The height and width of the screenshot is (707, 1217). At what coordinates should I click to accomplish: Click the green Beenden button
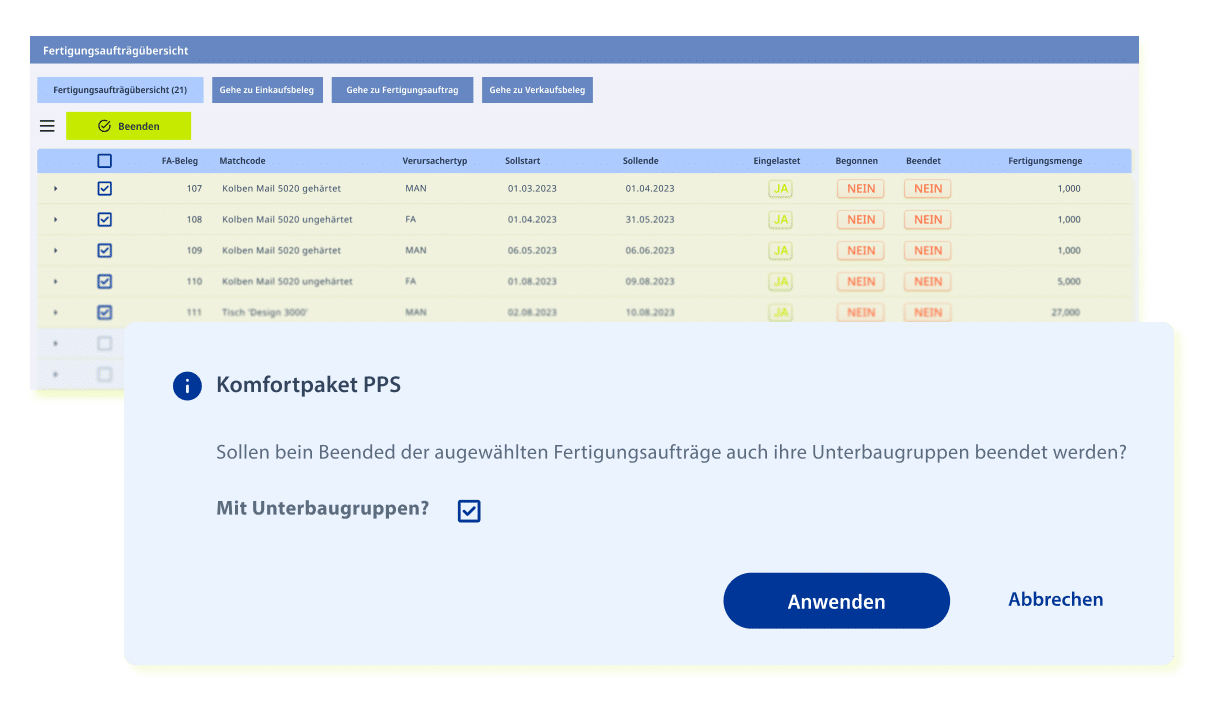click(x=129, y=126)
